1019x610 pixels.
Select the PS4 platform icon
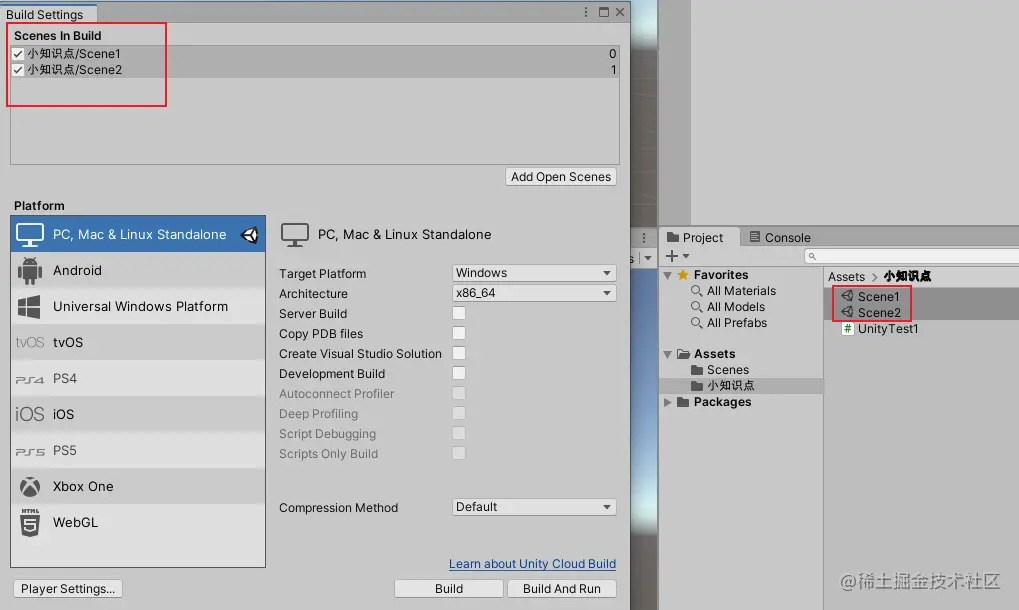click(x=30, y=379)
